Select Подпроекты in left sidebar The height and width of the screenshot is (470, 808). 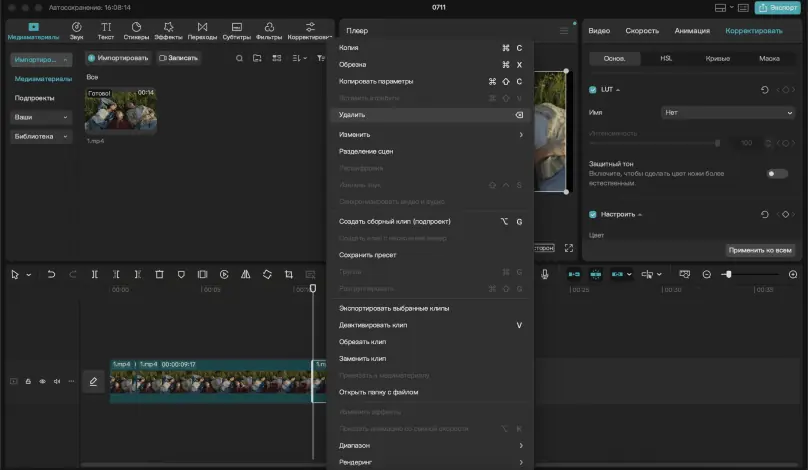(x=34, y=98)
